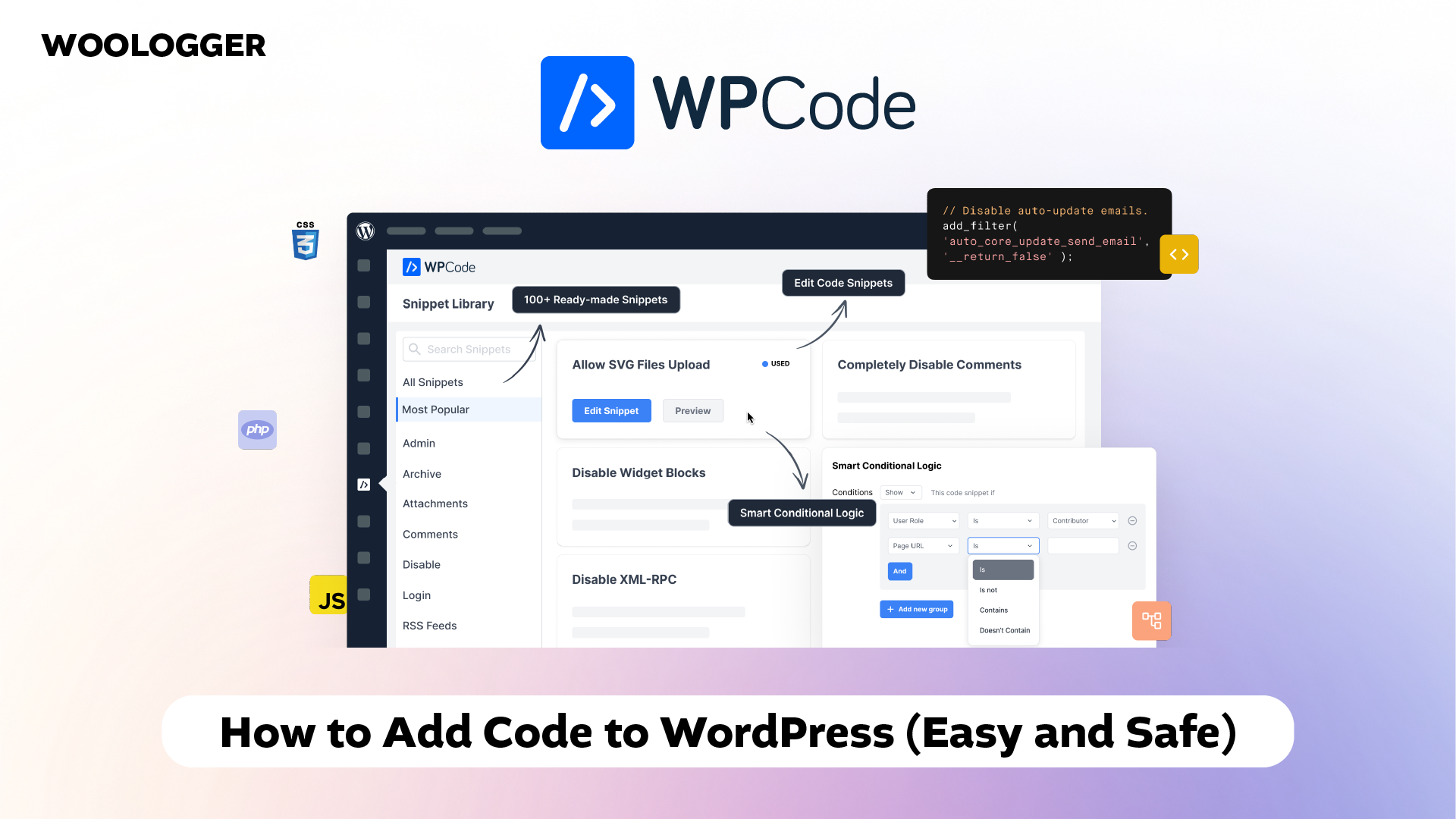Select the Contributor role dropdown
Image resolution: width=1456 pixels, height=819 pixels.
[1083, 520]
